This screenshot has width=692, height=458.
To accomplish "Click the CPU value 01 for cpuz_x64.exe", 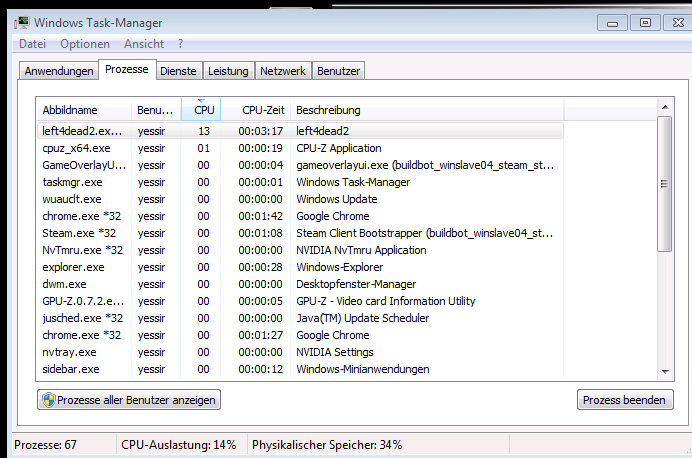I will (x=203, y=148).
